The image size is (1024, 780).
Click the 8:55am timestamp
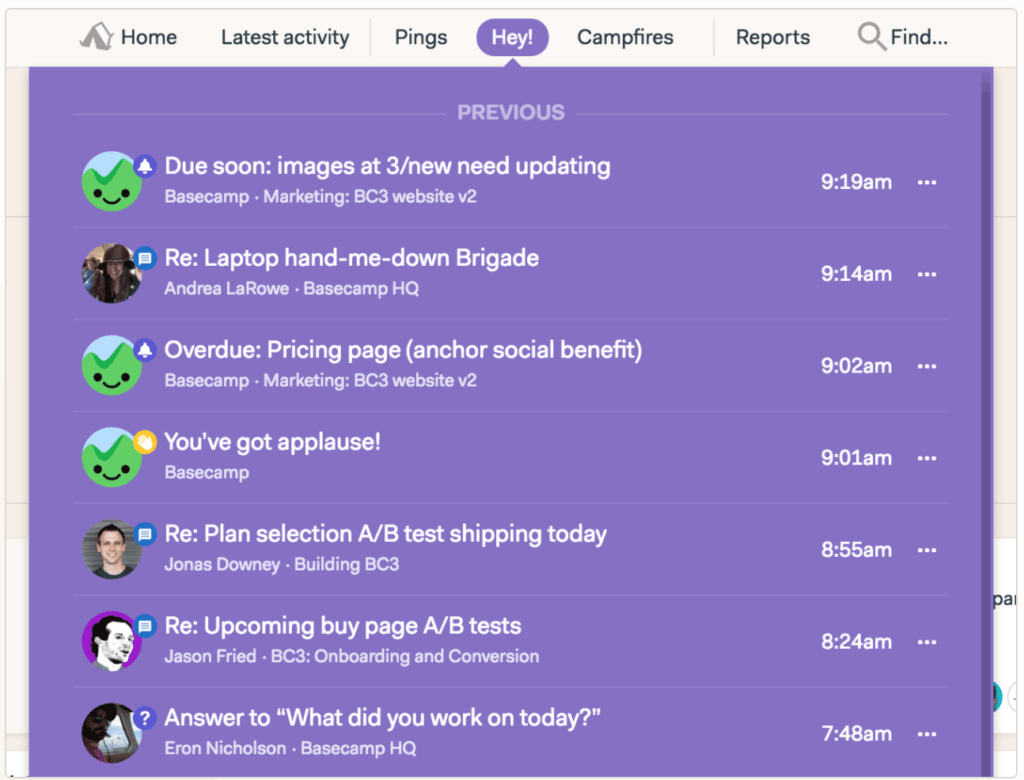point(856,551)
